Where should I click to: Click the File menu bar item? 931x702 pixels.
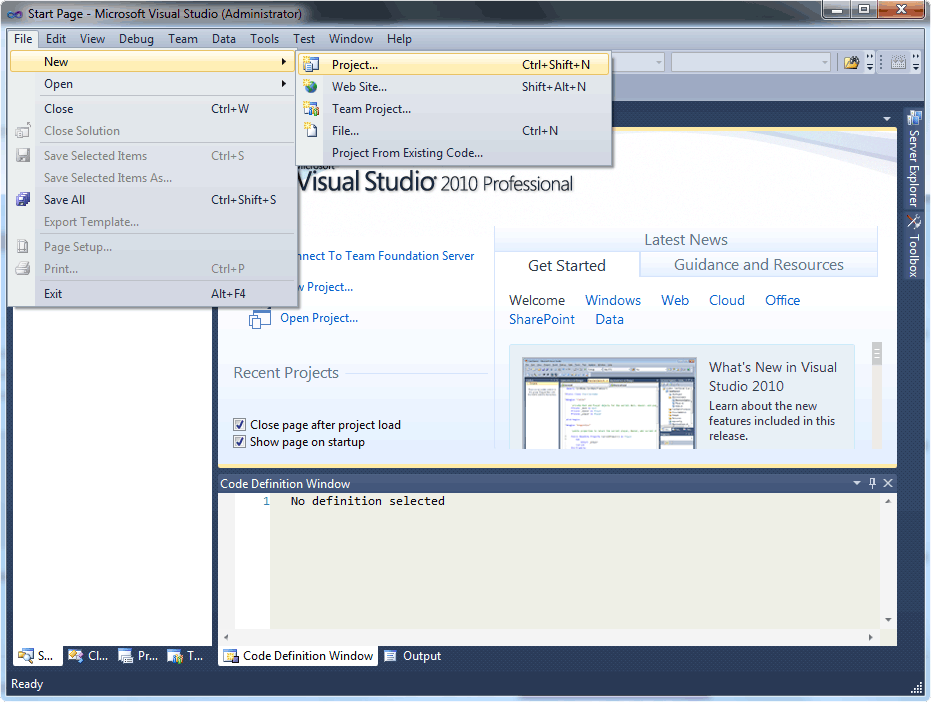coord(23,39)
